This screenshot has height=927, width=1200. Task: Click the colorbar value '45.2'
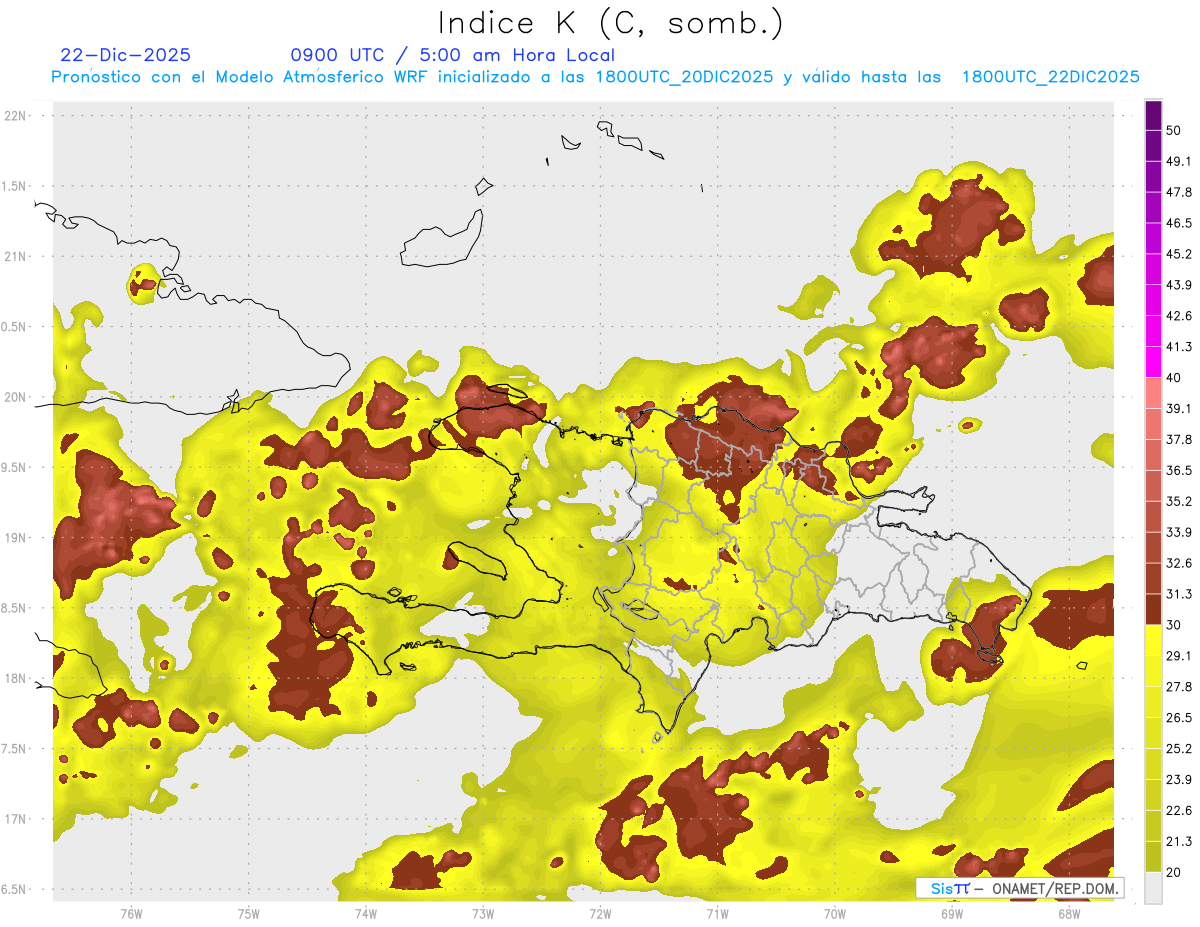(1179, 254)
